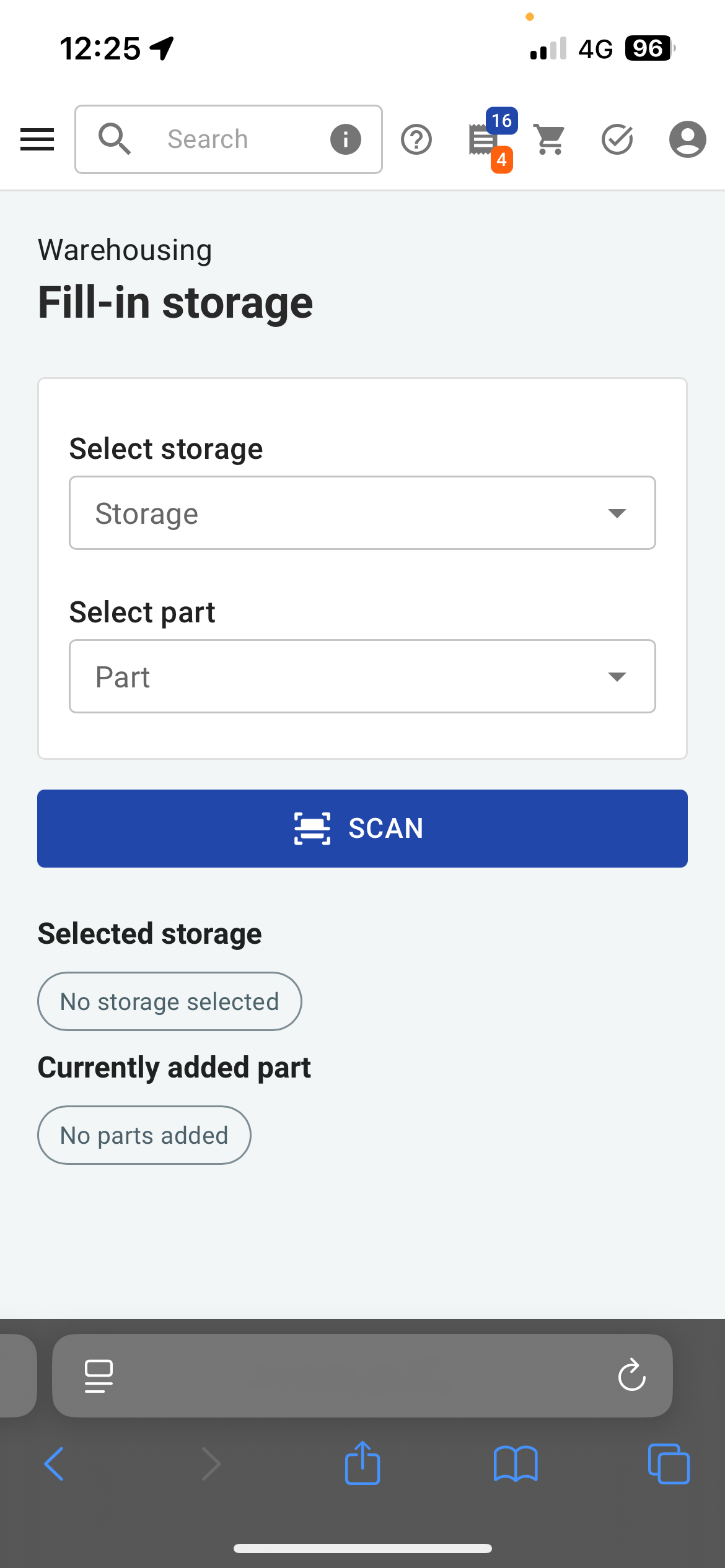
Task: Expand the Part dropdown
Action: point(362,676)
